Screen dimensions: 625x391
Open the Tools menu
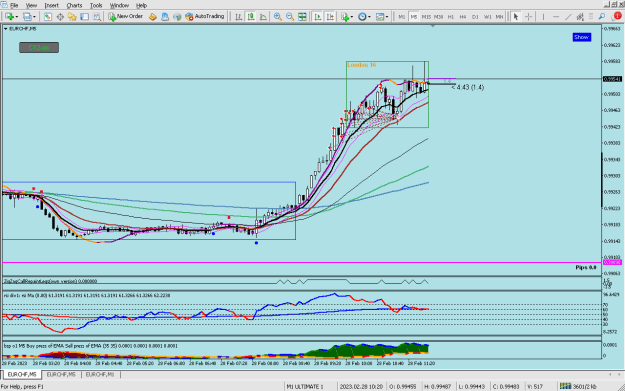click(x=96, y=6)
